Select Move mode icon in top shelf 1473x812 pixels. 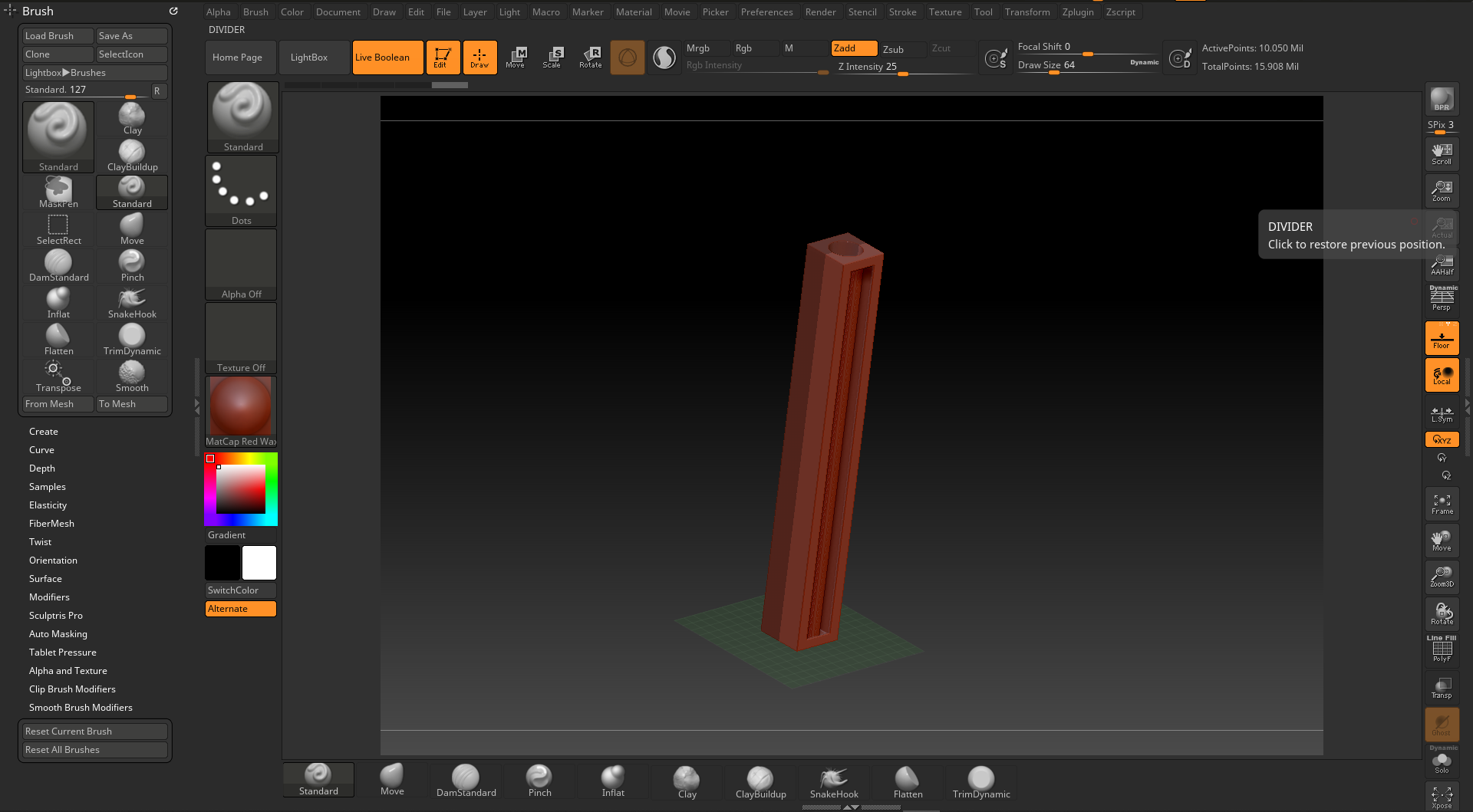[516, 58]
